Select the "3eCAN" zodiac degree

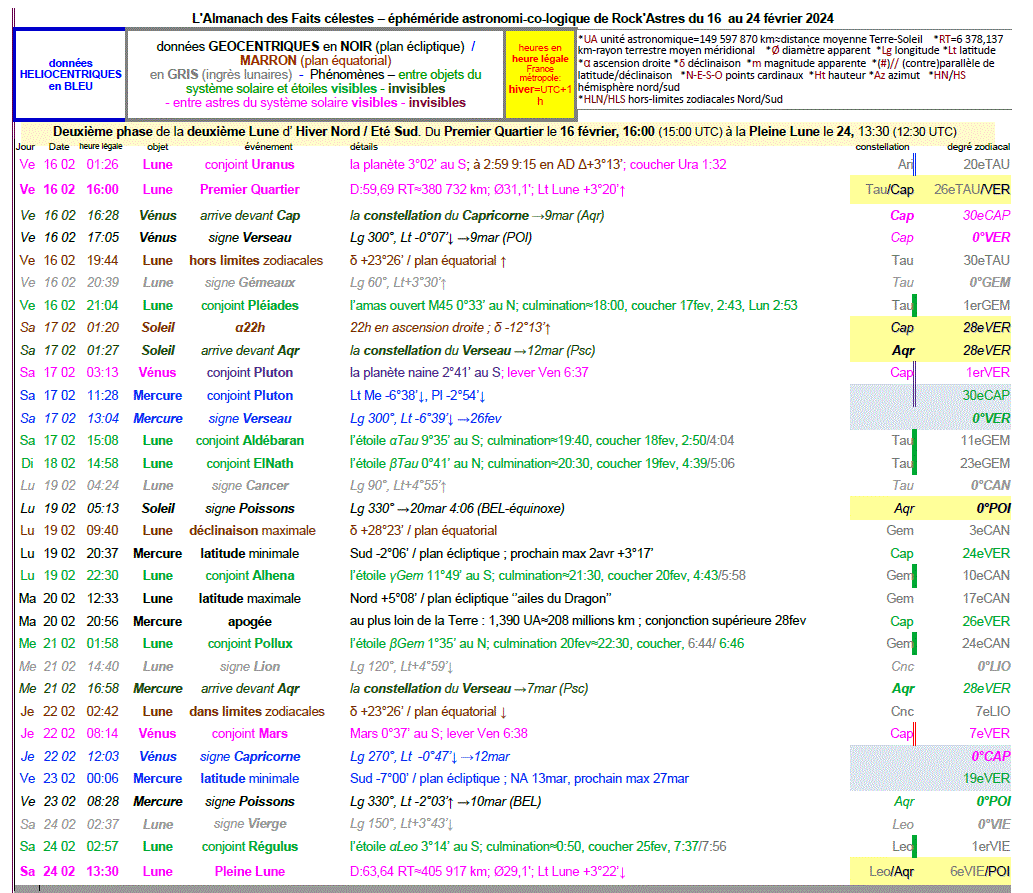pos(989,531)
